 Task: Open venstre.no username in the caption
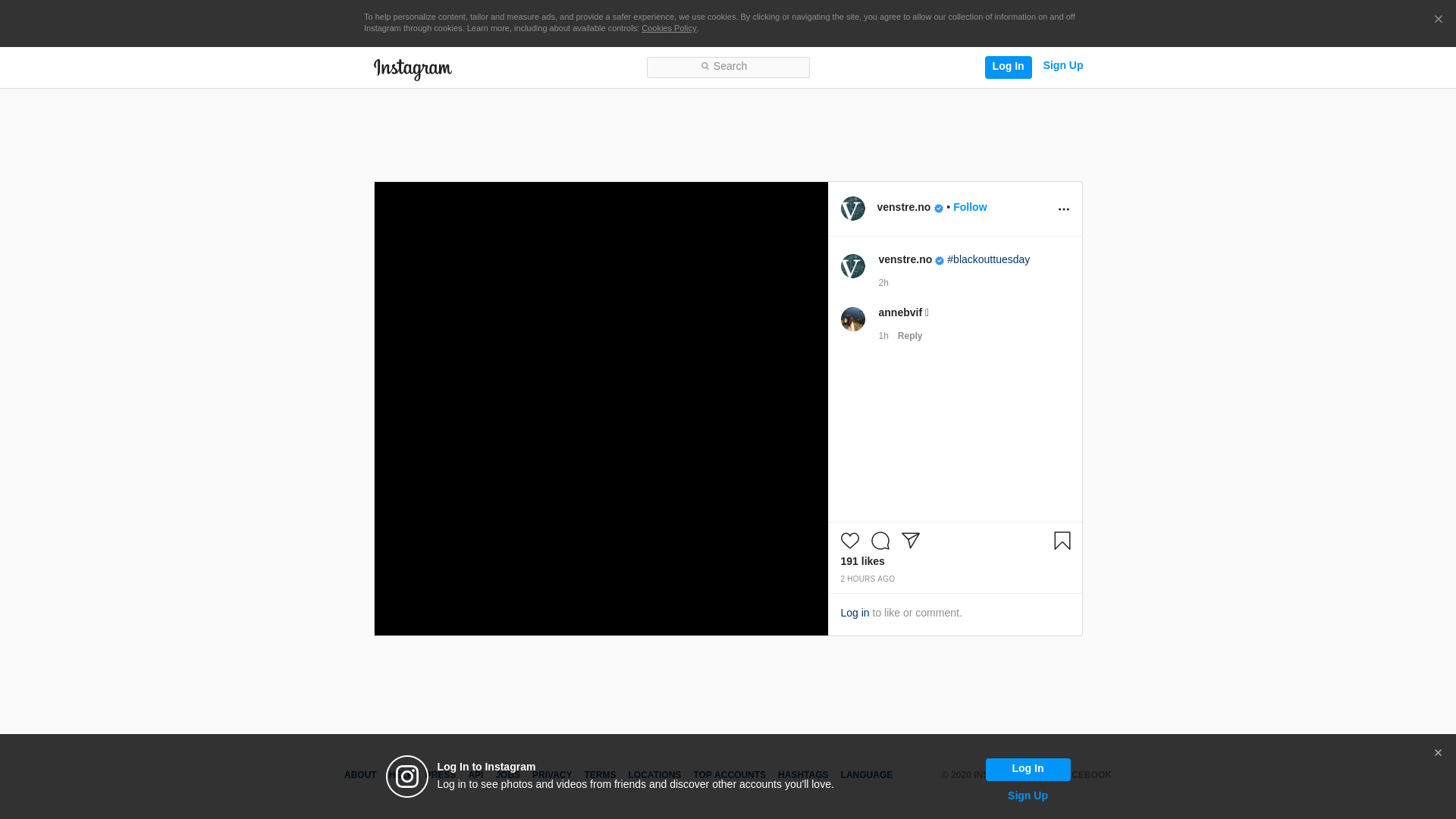tap(905, 259)
